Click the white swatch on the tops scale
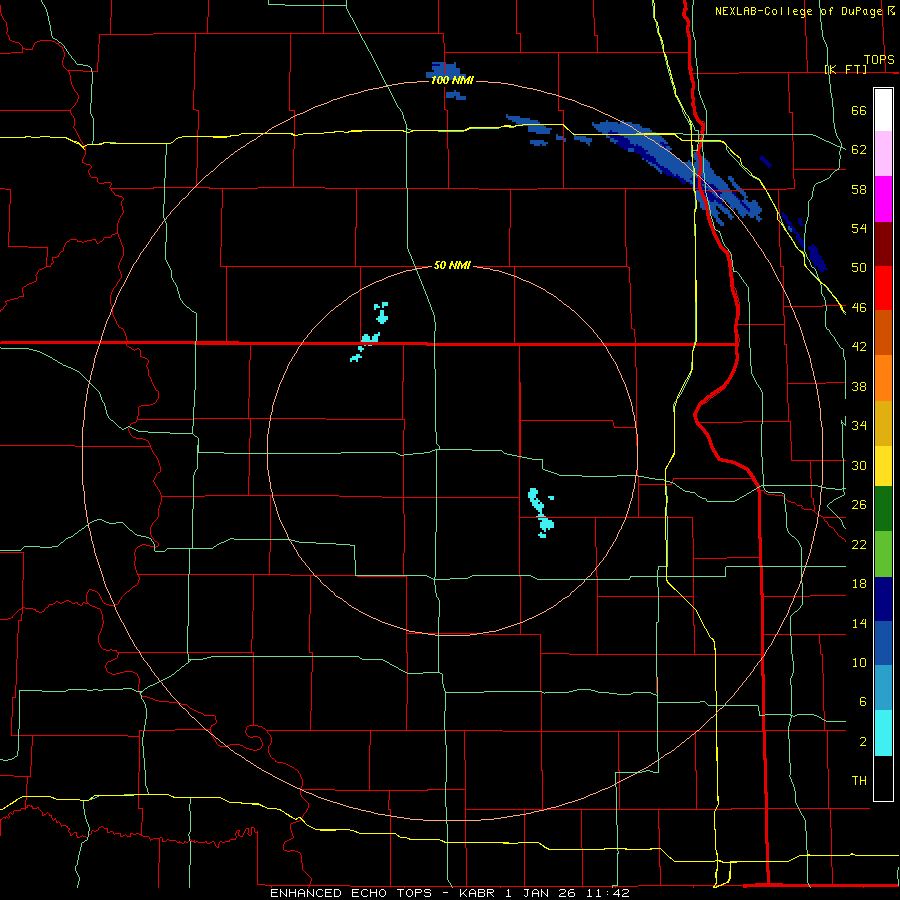Viewport: 900px width, 900px height. pos(883,110)
